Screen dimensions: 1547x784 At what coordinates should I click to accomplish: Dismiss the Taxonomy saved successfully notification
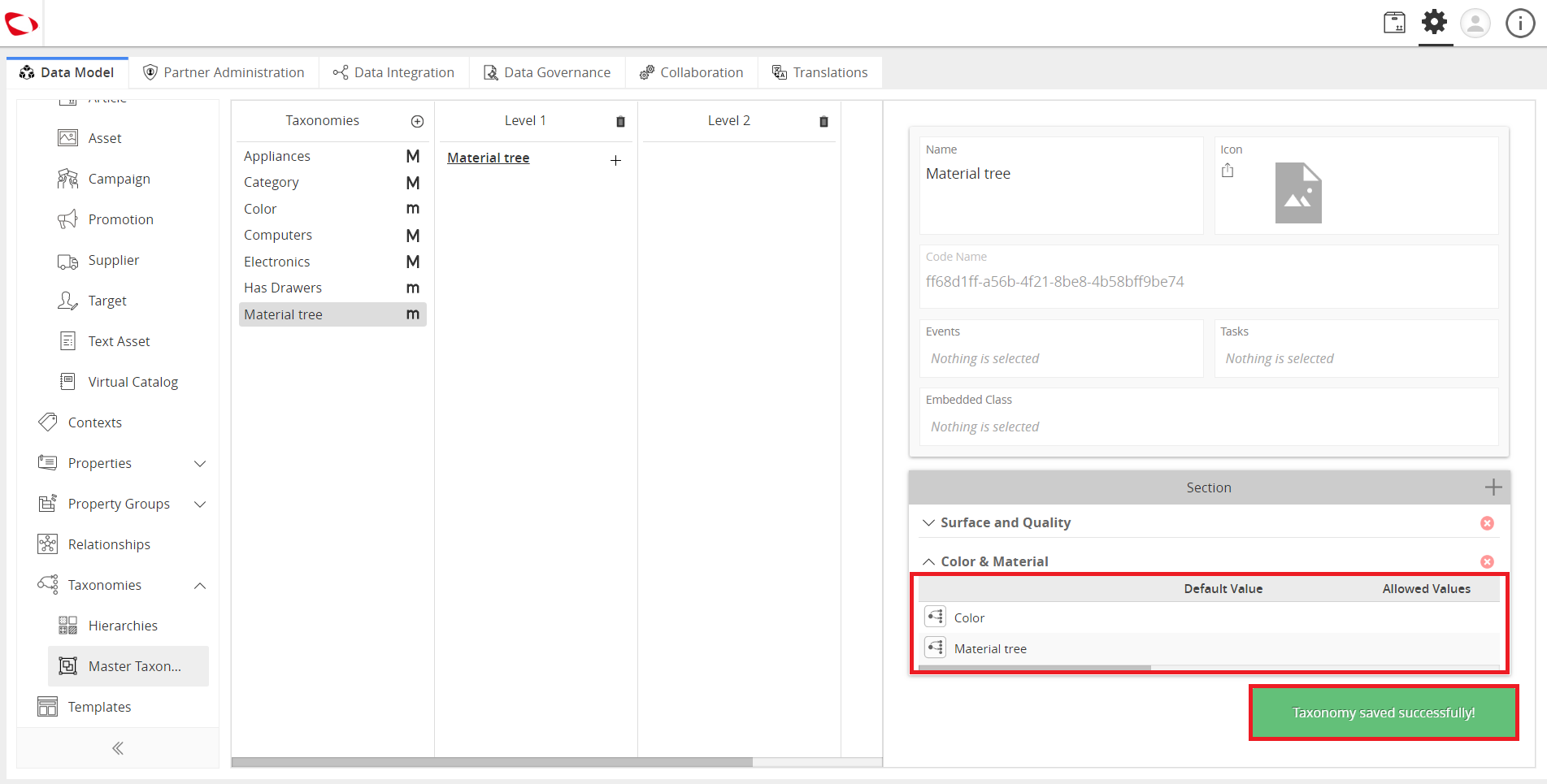coord(1384,713)
